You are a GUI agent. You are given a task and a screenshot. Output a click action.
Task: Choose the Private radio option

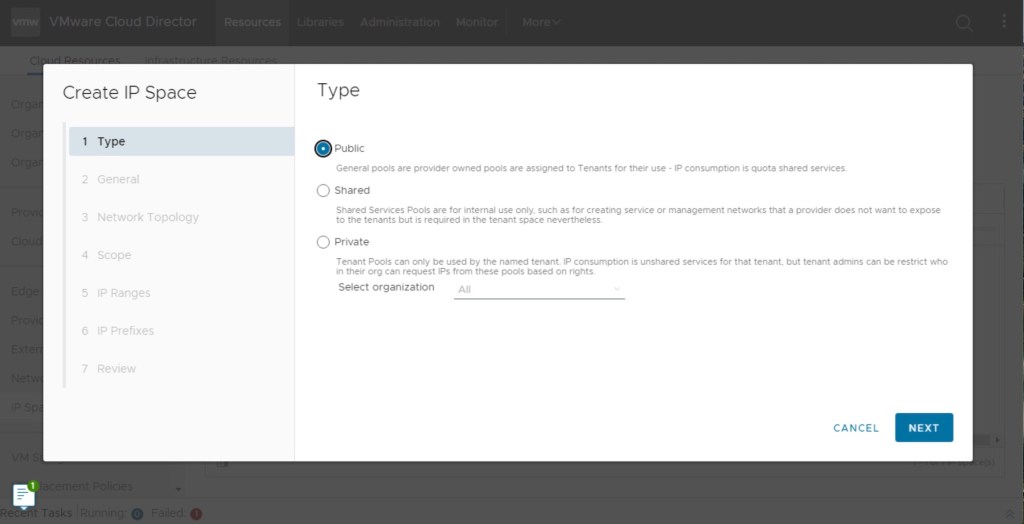tap(323, 242)
